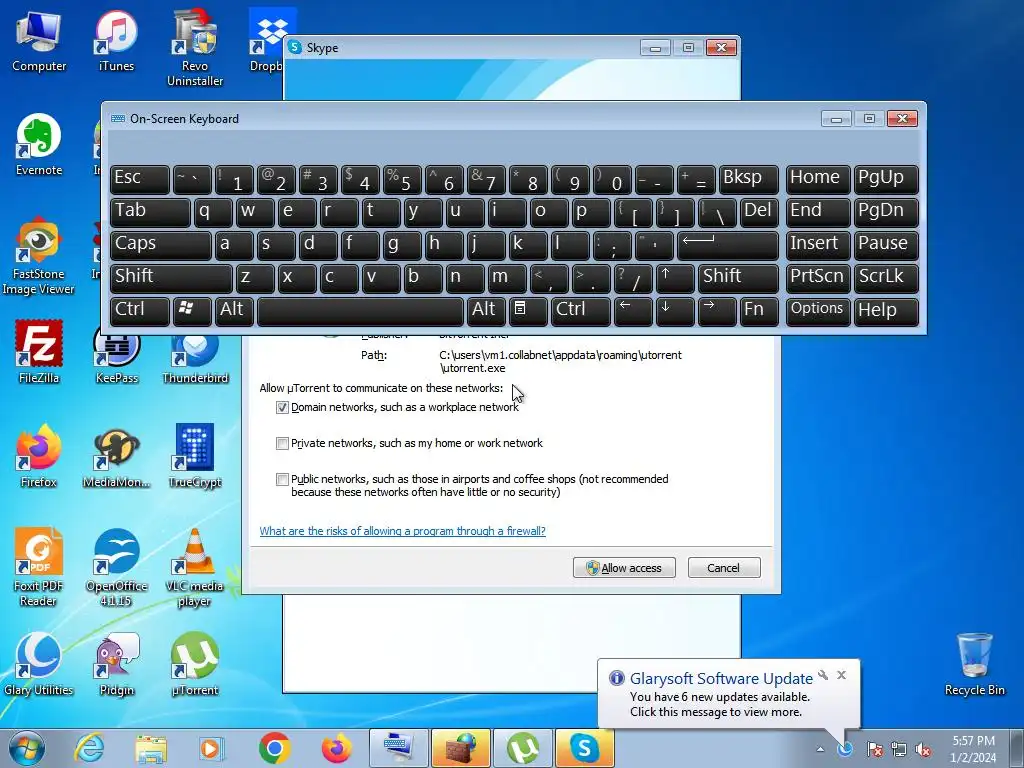1024x768 pixels.
Task: Launch iTunes from the desktop
Action: coord(116,41)
